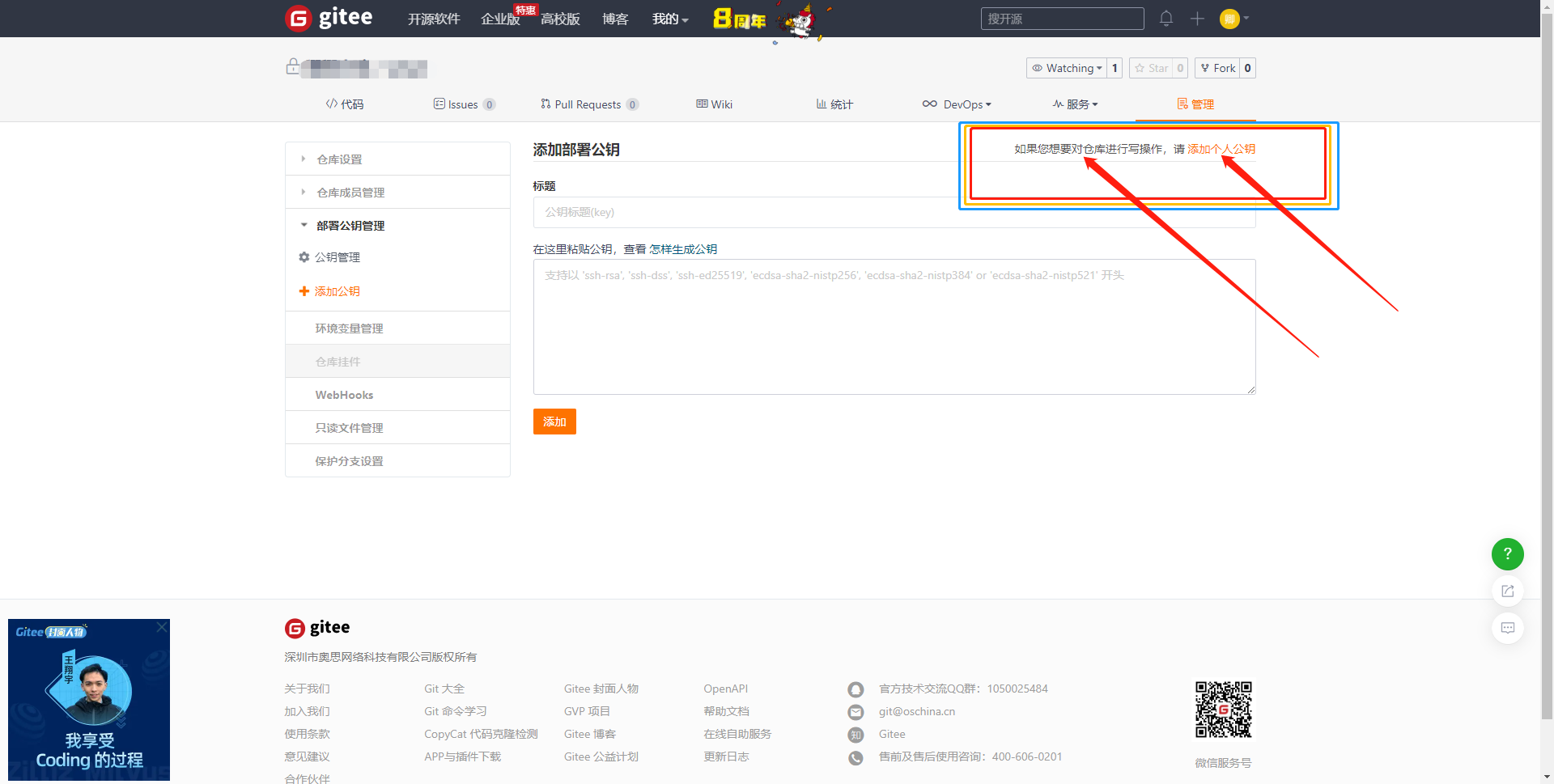Open 环境变量管理 in the sidebar
The image size is (1554, 784).
point(397,328)
